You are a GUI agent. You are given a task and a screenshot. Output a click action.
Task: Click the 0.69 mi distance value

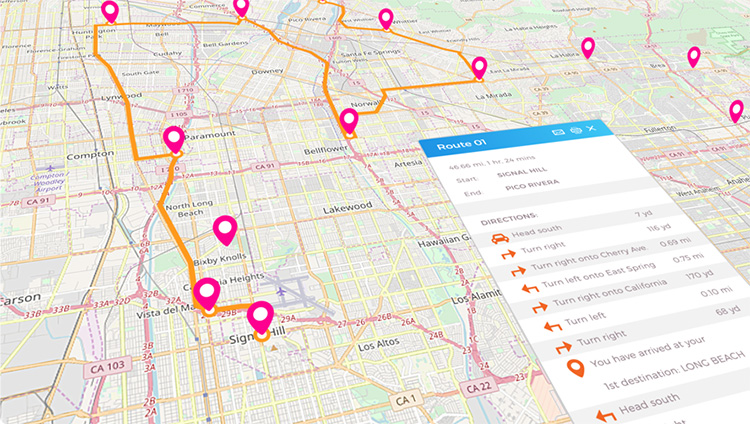[x=675, y=242]
